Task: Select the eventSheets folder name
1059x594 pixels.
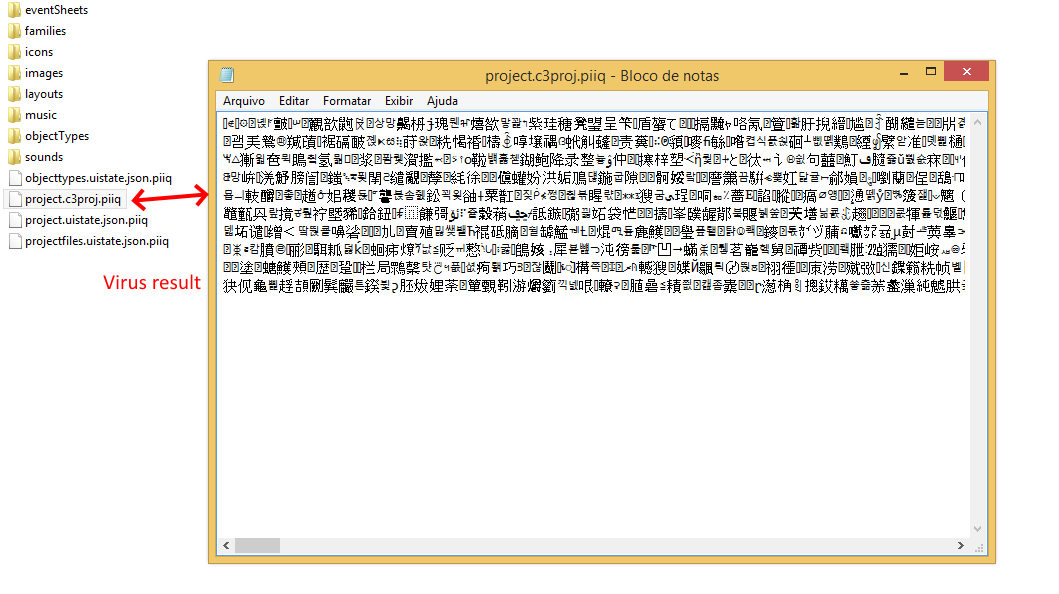Action: click(x=56, y=10)
